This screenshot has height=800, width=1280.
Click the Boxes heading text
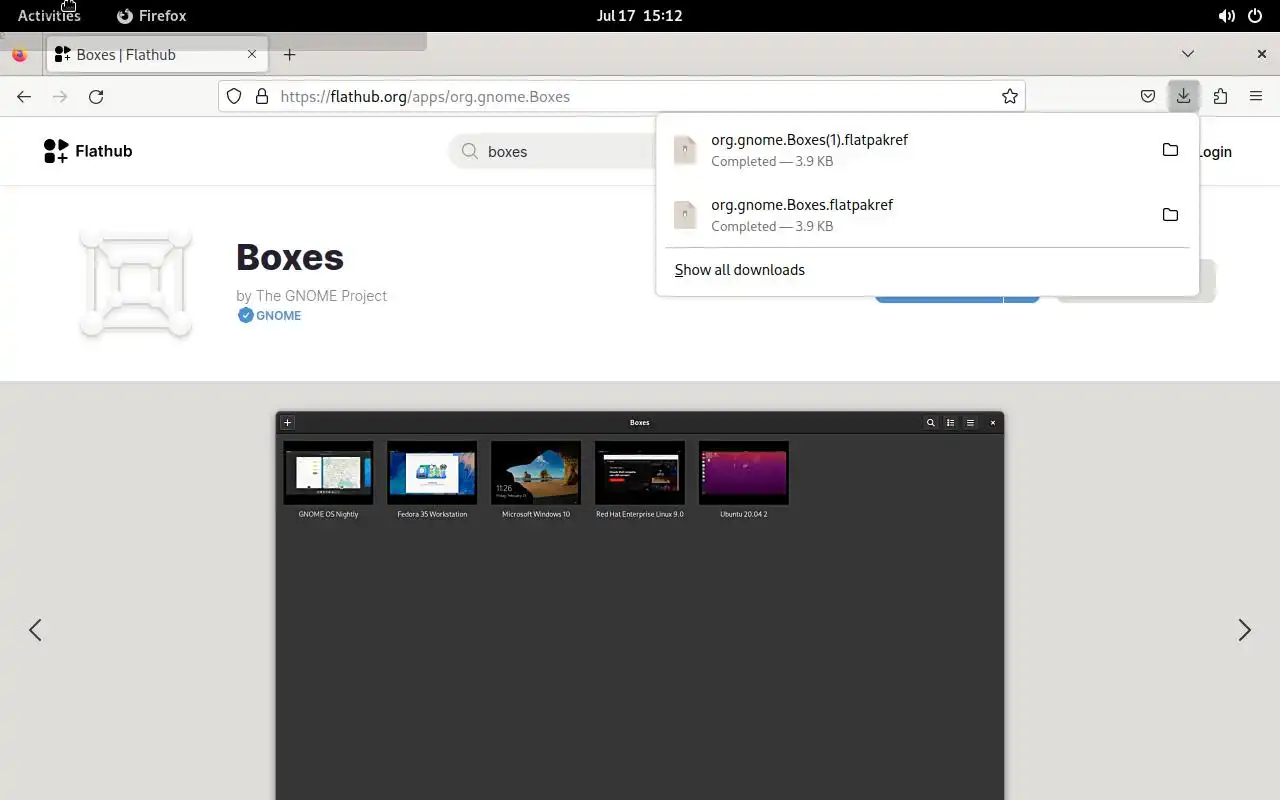(290, 257)
